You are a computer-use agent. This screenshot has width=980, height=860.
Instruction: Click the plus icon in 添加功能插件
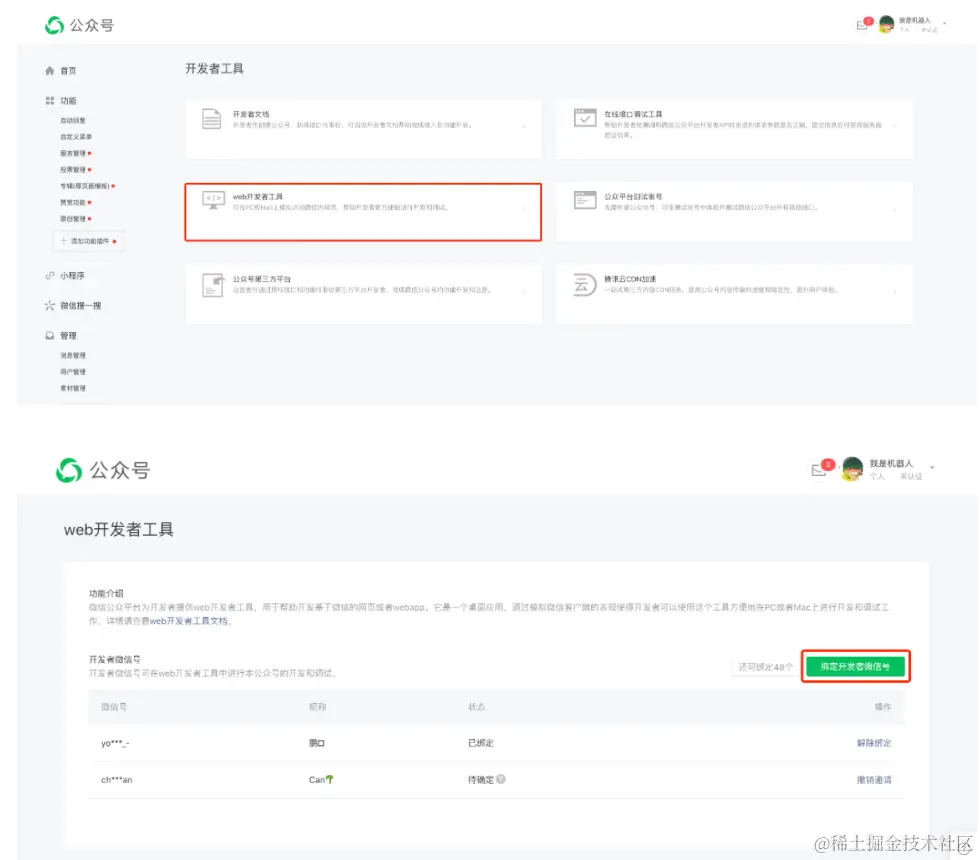point(63,241)
